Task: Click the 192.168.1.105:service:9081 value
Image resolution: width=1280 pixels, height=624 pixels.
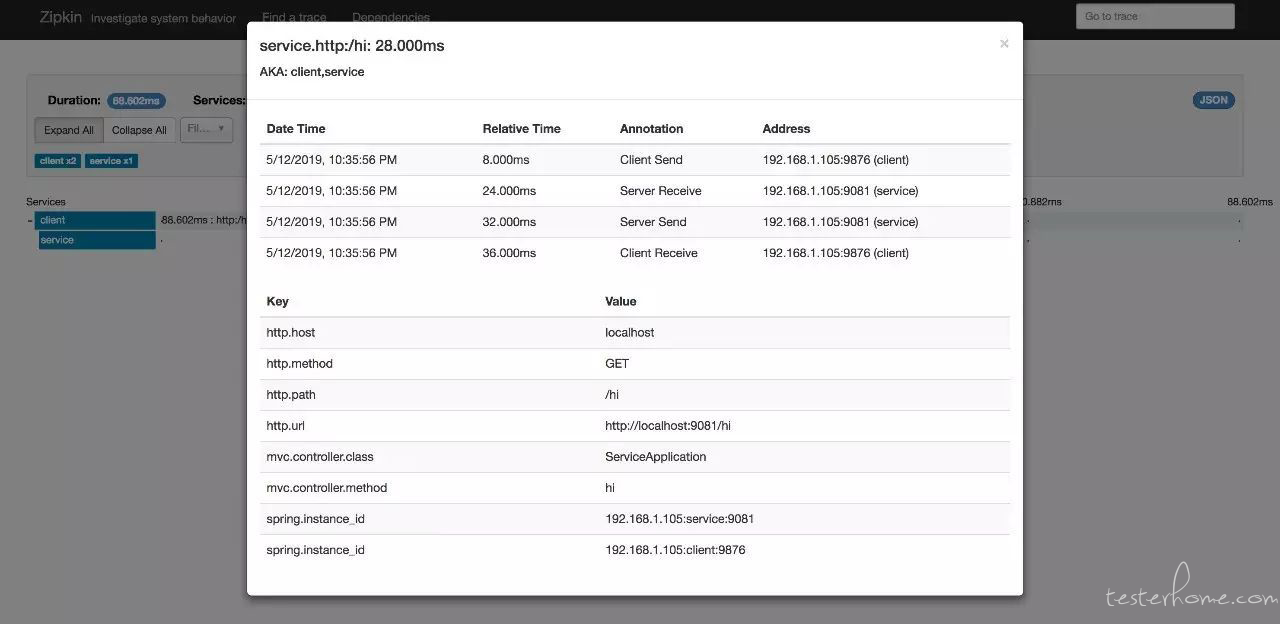Action: coord(679,518)
